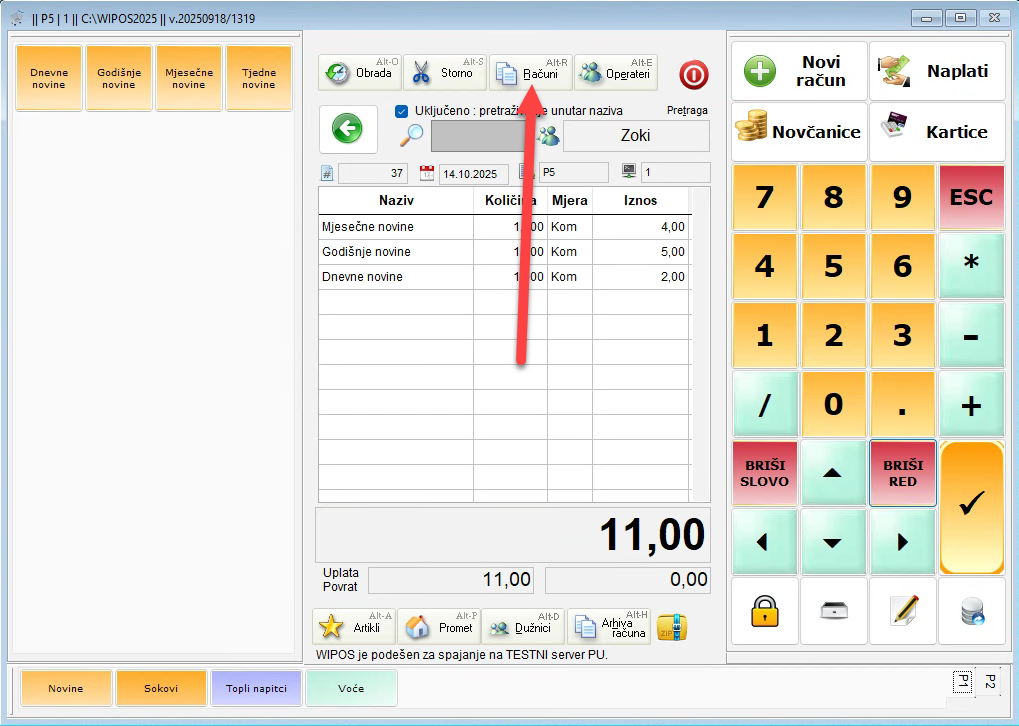Screen dimensions: 1019x726
Task: Click the magnifying glass search icon
Action: 411,136
